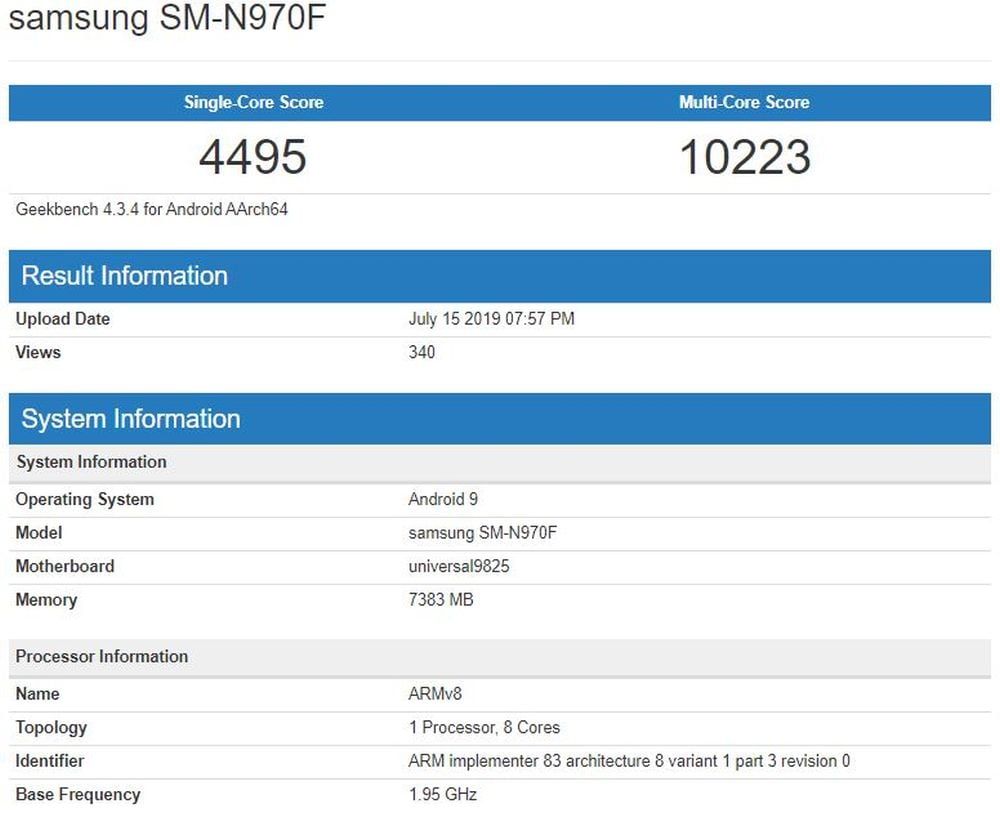1000x822 pixels.
Task: Click the Multi-Core Score header
Action: [744, 102]
